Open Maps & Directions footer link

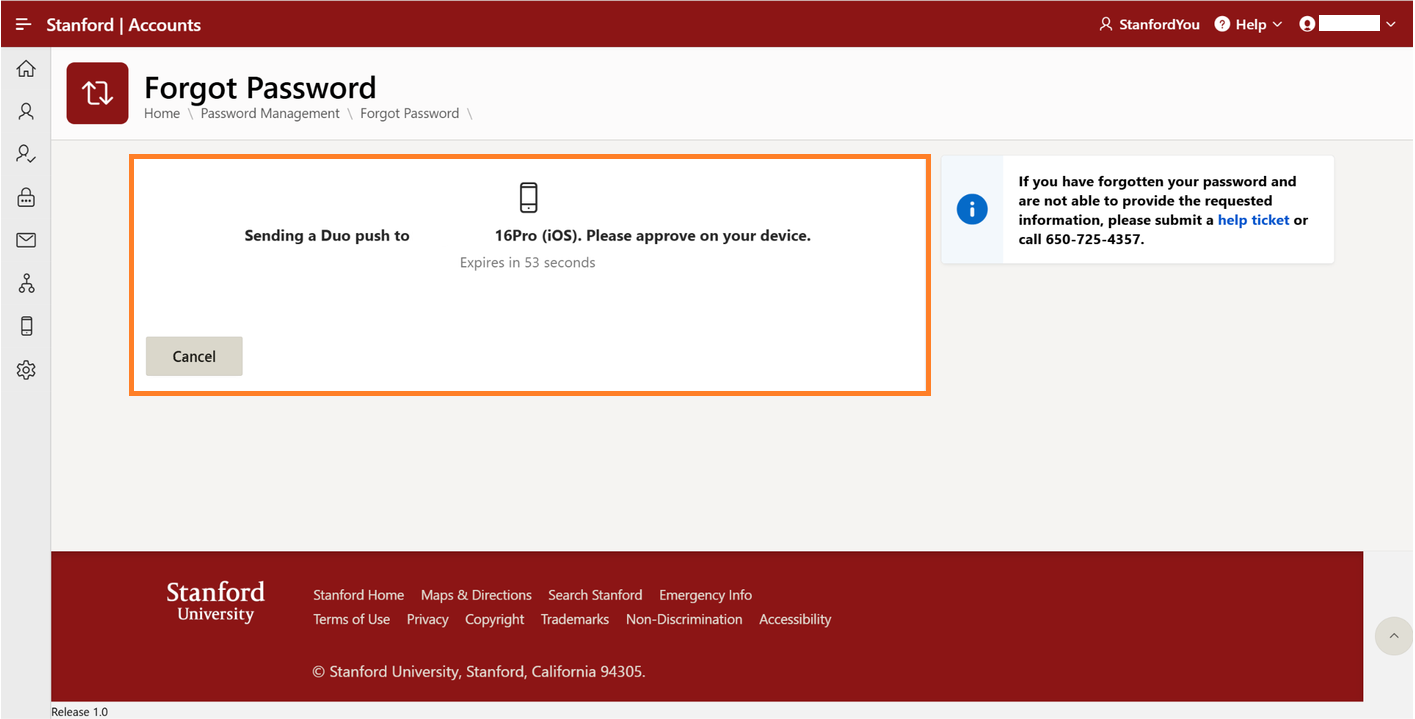click(476, 595)
